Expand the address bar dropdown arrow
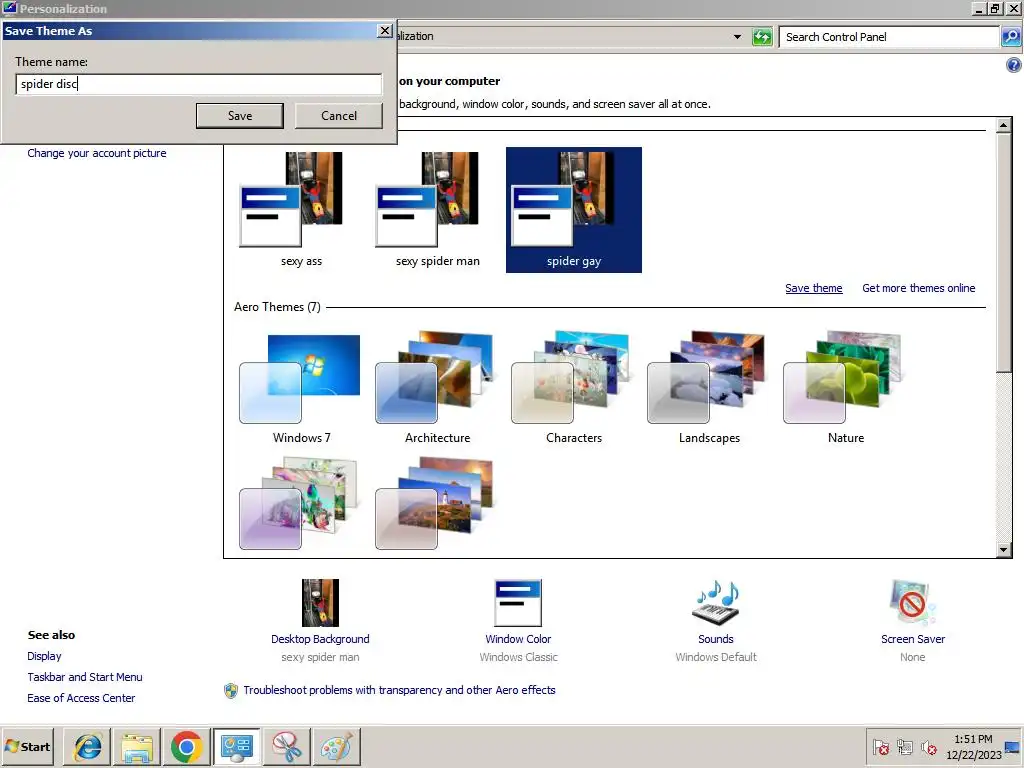Screen dimensions: 1024x768 (x=737, y=37)
